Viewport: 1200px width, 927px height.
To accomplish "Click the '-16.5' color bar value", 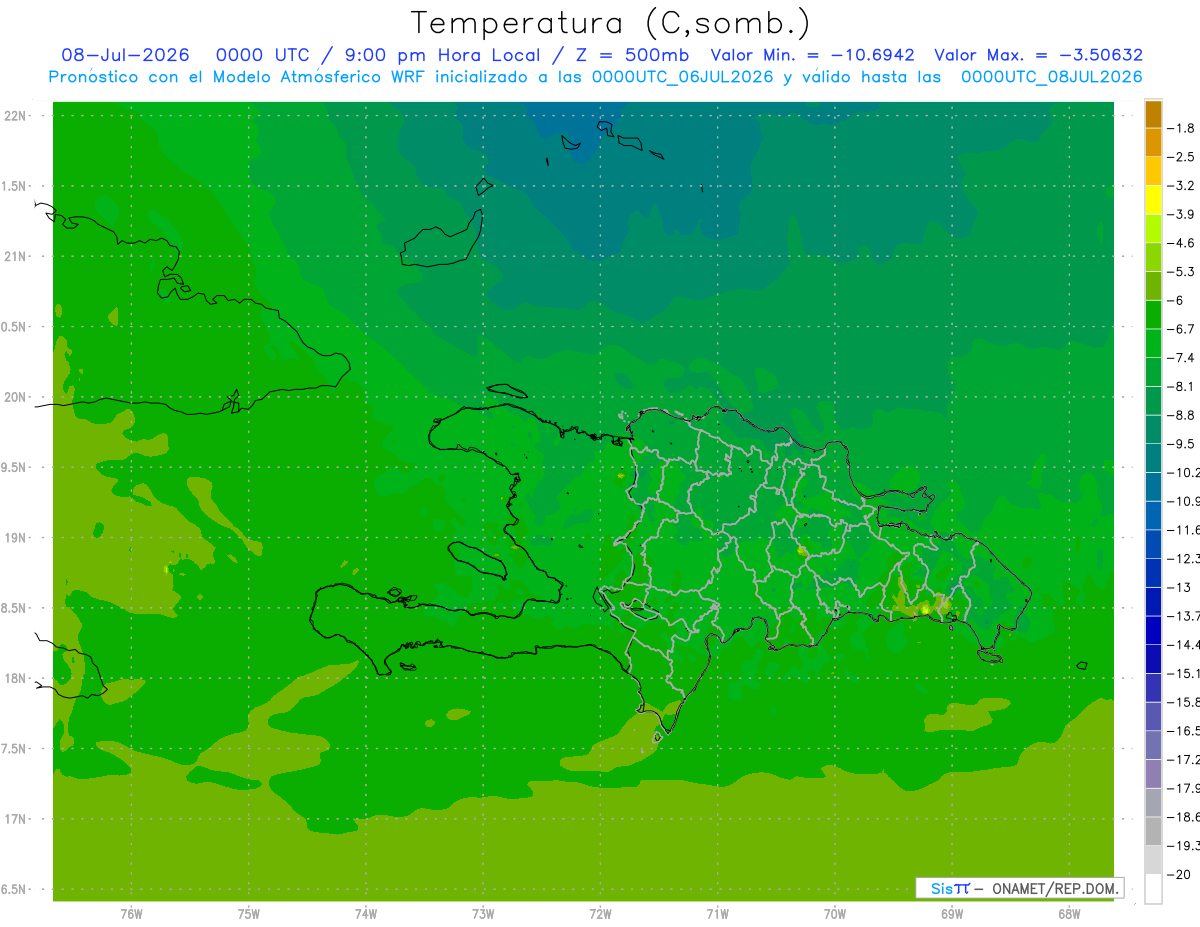I will coord(1183,731).
